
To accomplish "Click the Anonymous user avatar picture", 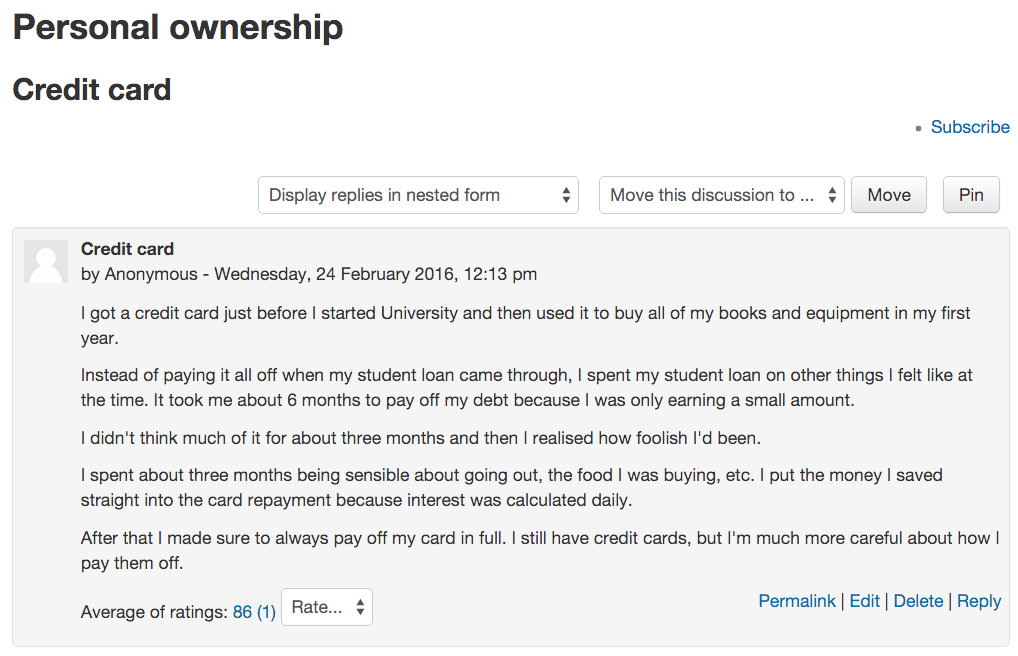I will pyautogui.click(x=46, y=262).
